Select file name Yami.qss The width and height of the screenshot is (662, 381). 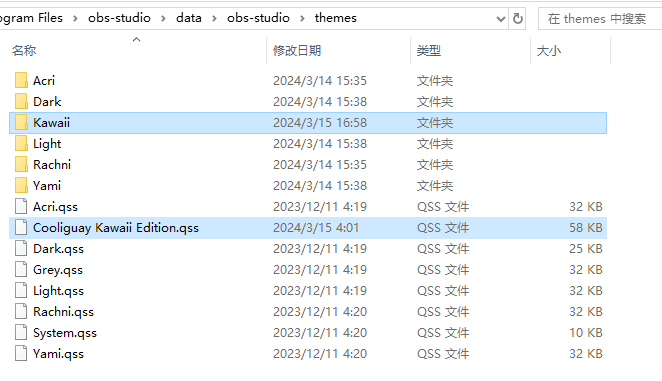click(x=58, y=354)
